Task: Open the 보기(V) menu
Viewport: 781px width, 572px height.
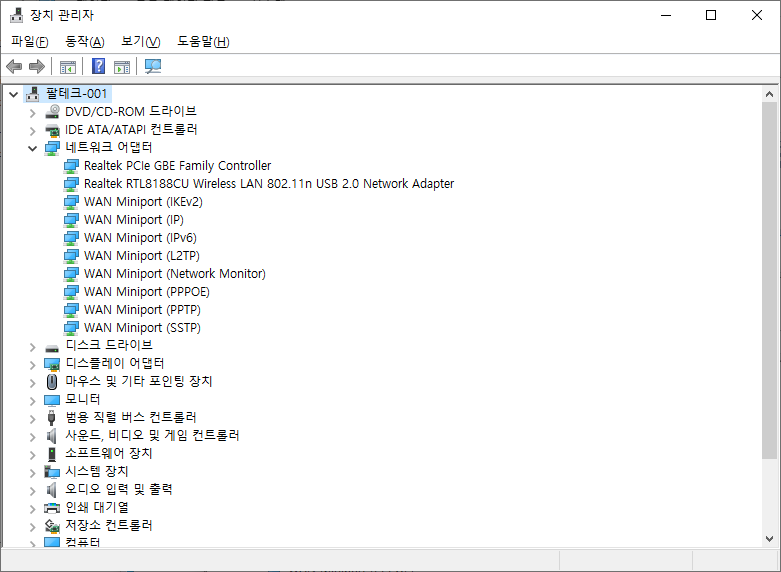Action: click(x=141, y=42)
